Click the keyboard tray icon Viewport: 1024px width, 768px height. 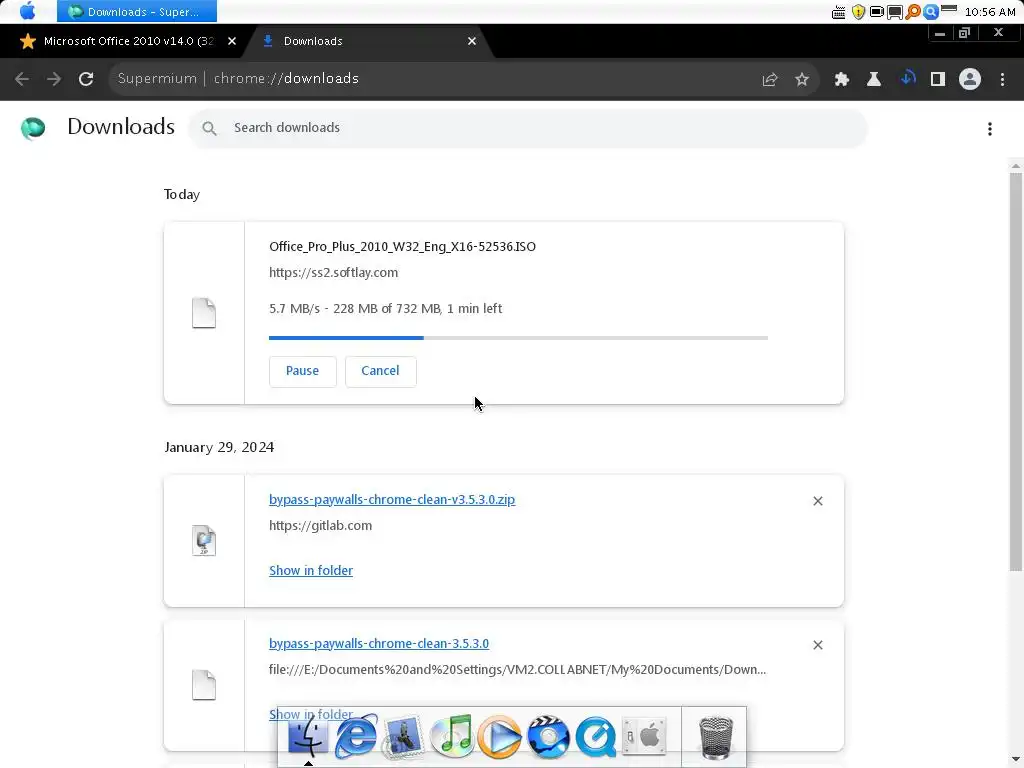click(x=839, y=12)
